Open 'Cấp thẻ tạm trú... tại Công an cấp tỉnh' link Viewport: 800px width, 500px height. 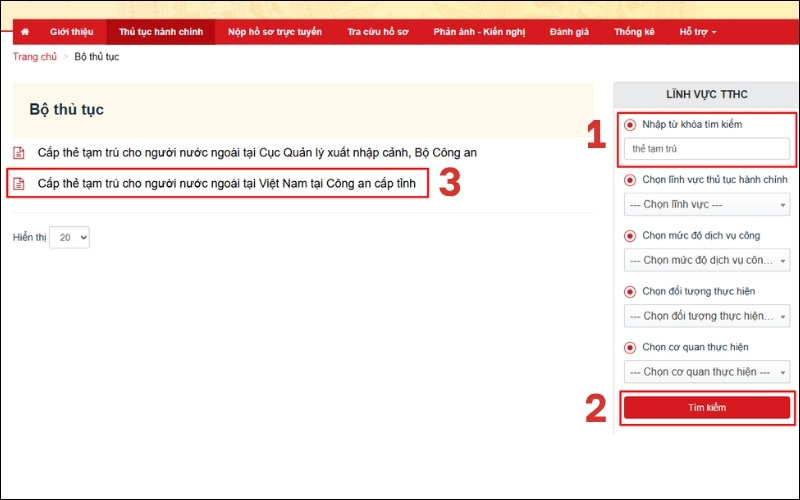[x=226, y=184]
